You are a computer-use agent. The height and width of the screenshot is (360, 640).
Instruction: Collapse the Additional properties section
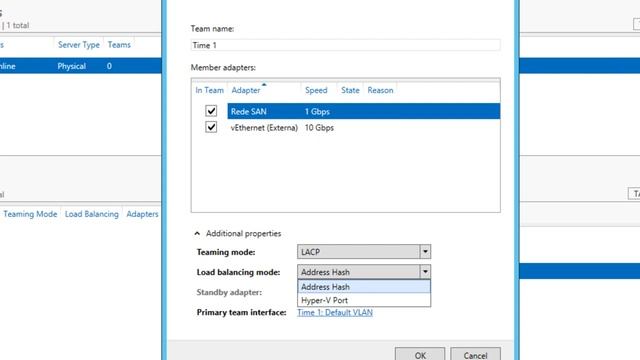197,233
